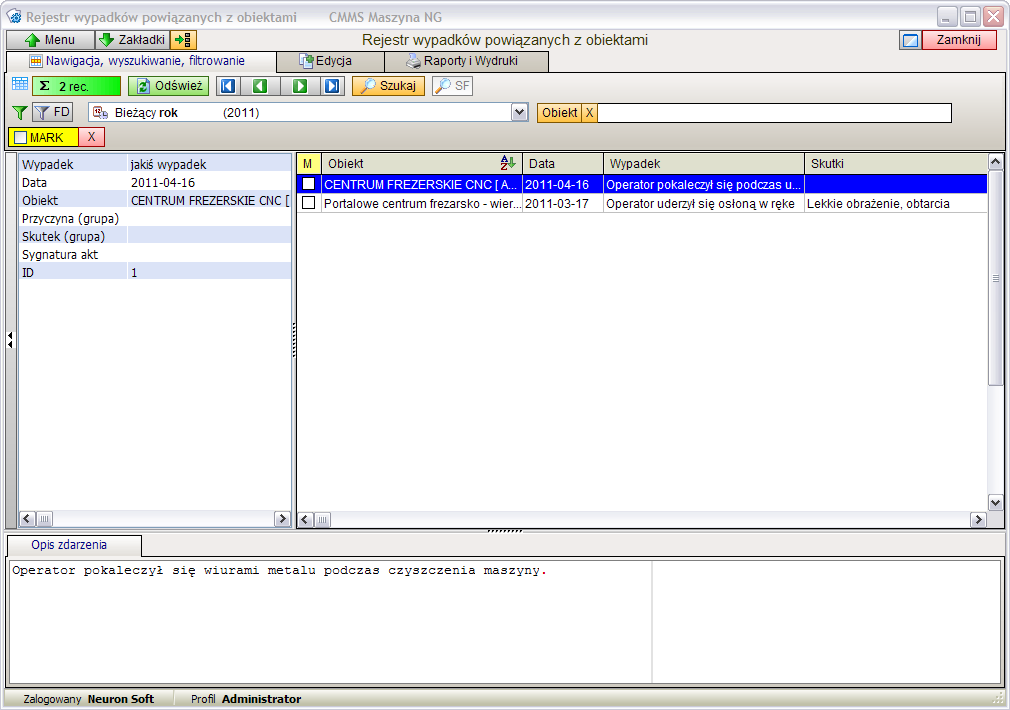
Task: Click the ID detail row label
Action: 28,273
